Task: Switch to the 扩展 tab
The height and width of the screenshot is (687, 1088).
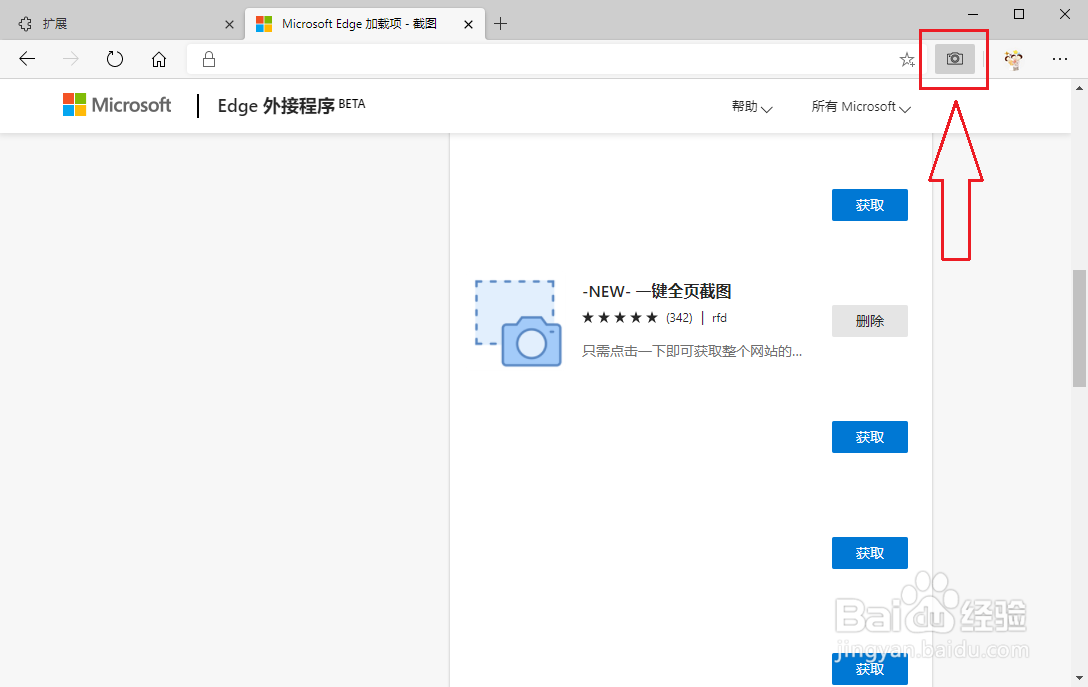Action: click(x=121, y=24)
